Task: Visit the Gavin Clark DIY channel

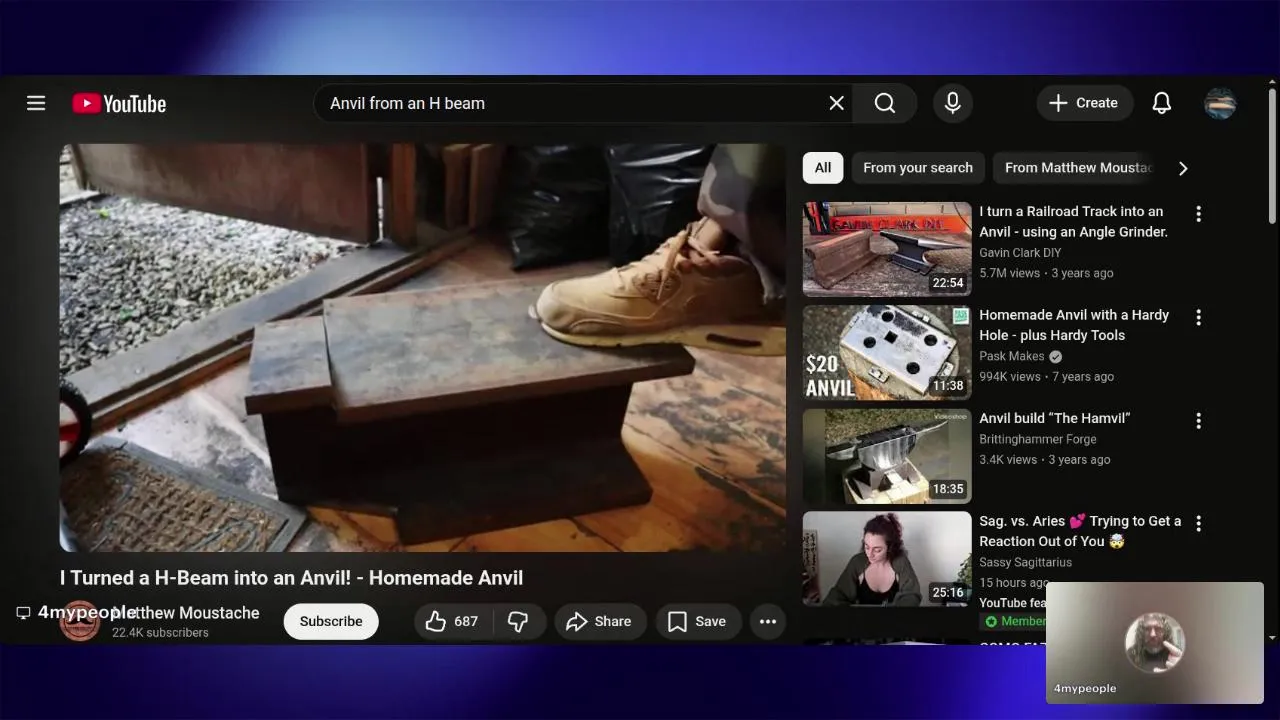Action: pos(1020,253)
